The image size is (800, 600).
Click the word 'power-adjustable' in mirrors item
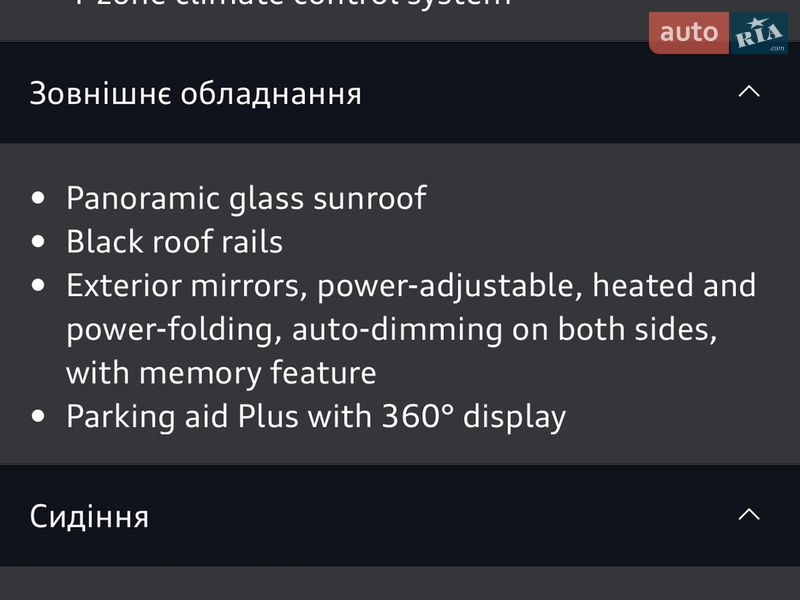(x=449, y=285)
